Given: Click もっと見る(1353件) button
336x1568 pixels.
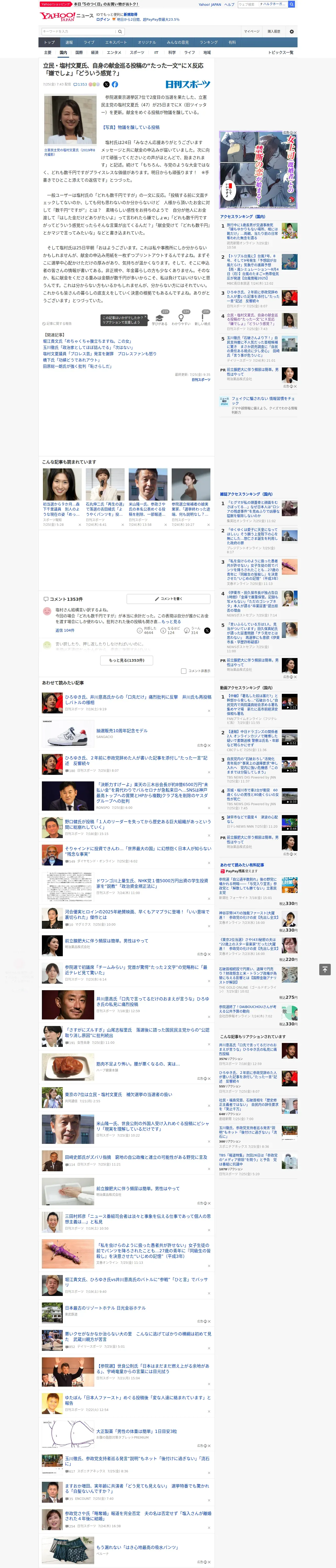Looking at the screenshot, I should (127, 660).
